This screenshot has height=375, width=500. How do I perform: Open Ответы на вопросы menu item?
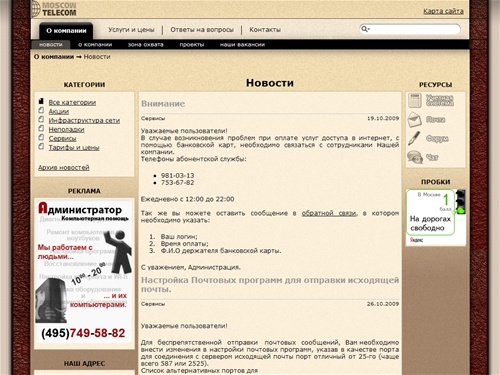202,30
